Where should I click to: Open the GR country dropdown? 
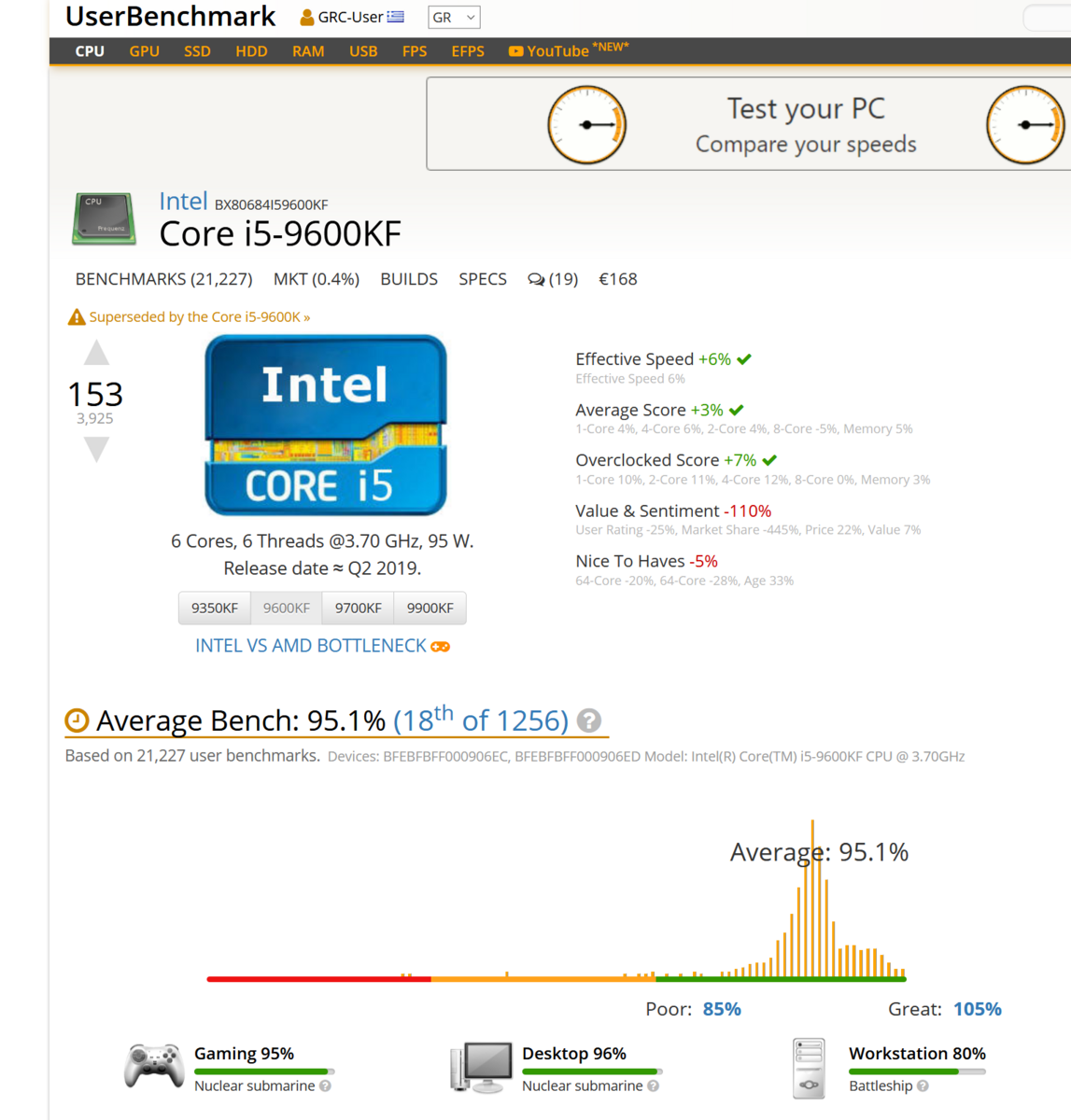[454, 17]
